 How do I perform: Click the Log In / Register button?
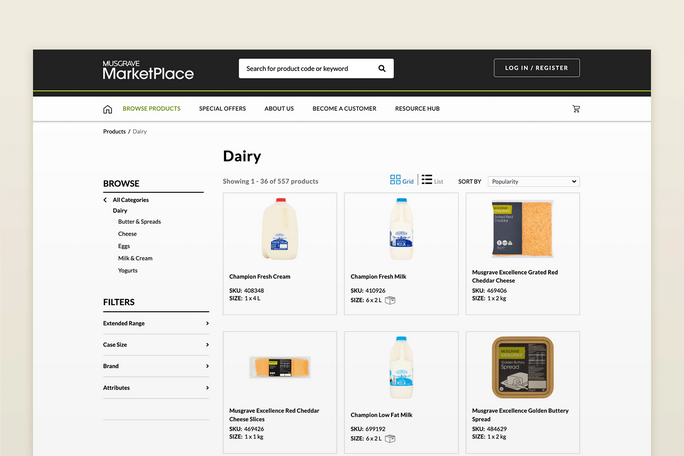coord(536,68)
